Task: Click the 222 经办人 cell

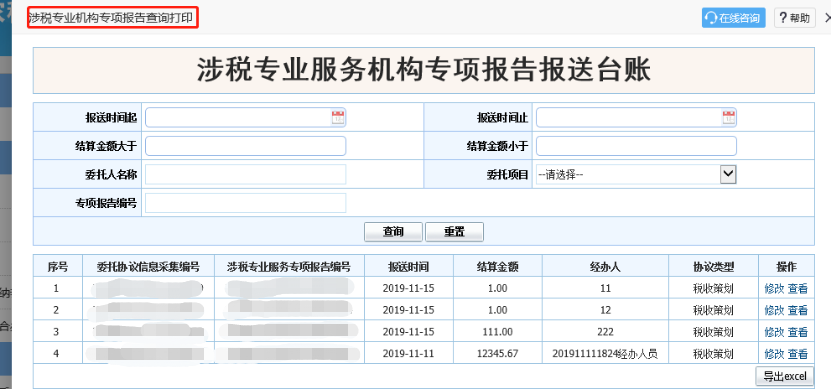Action: pos(605,332)
